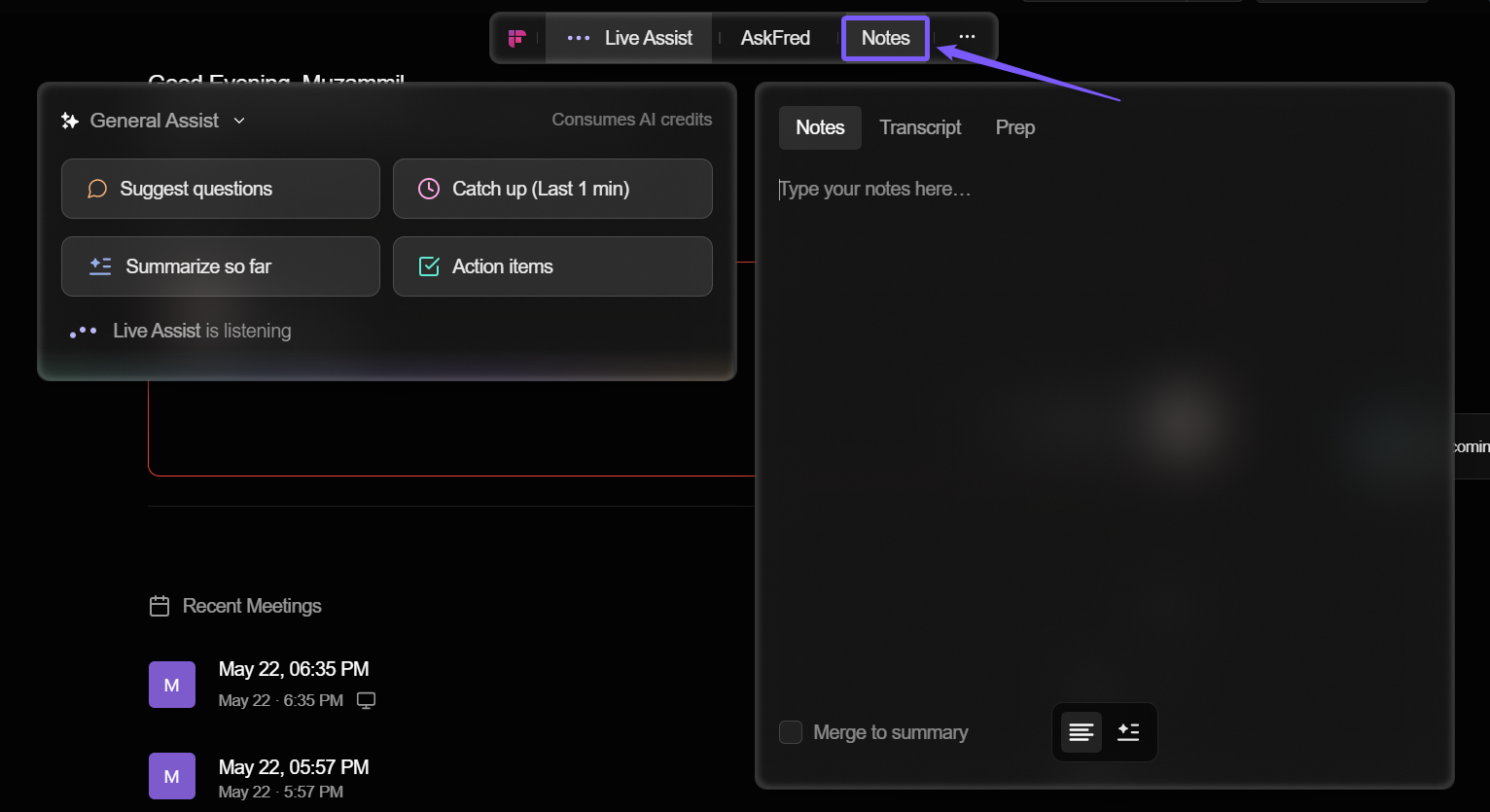Screen dimensions: 1490x812
Task: Click the Fireflies logo in the top bar
Action: point(517,38)
